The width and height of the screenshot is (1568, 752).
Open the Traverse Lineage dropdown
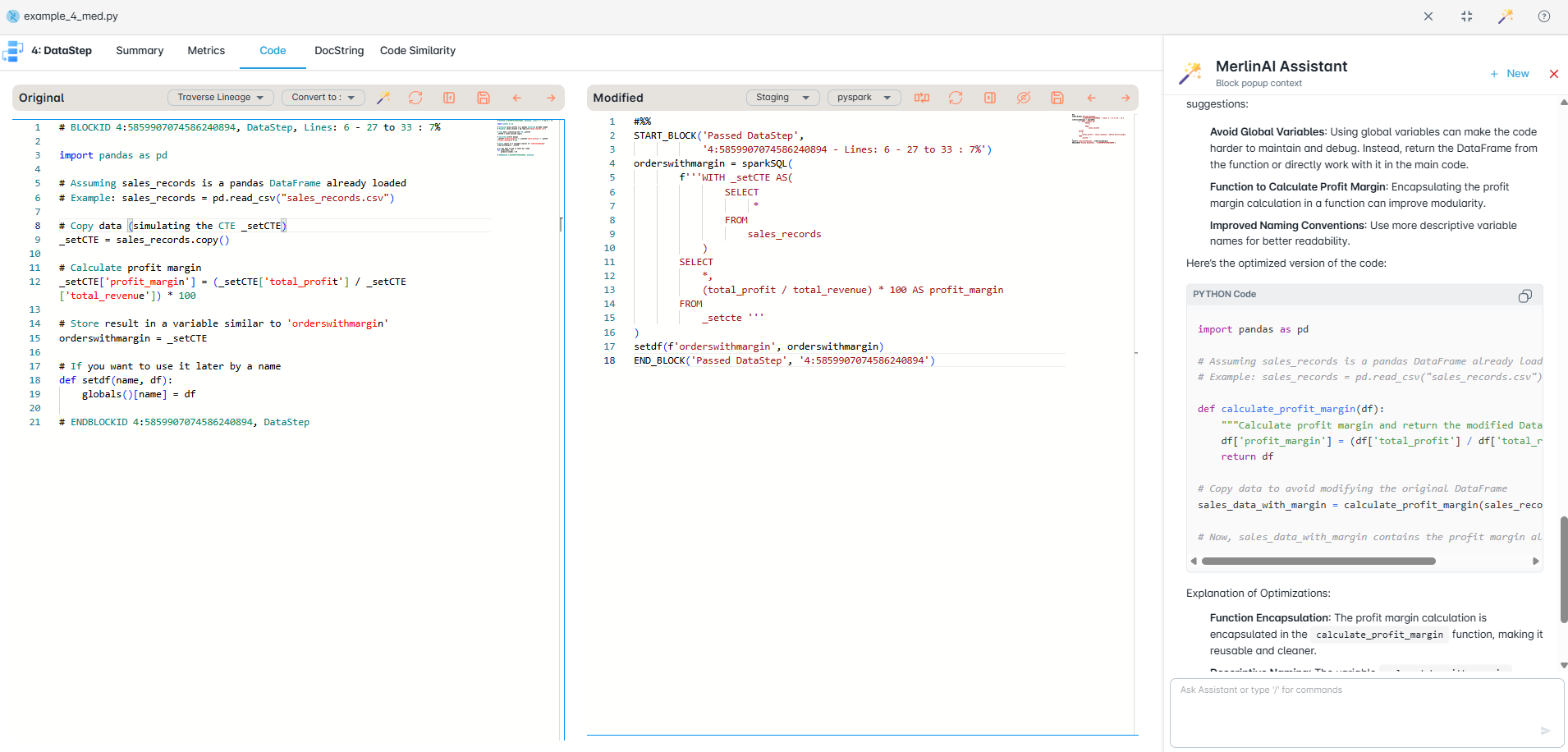[x=219, y=97]
